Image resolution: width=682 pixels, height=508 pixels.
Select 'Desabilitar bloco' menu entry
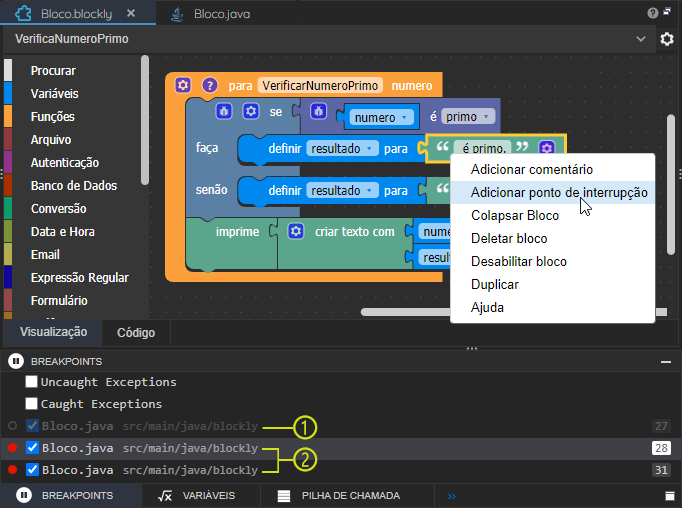point(552,261)
